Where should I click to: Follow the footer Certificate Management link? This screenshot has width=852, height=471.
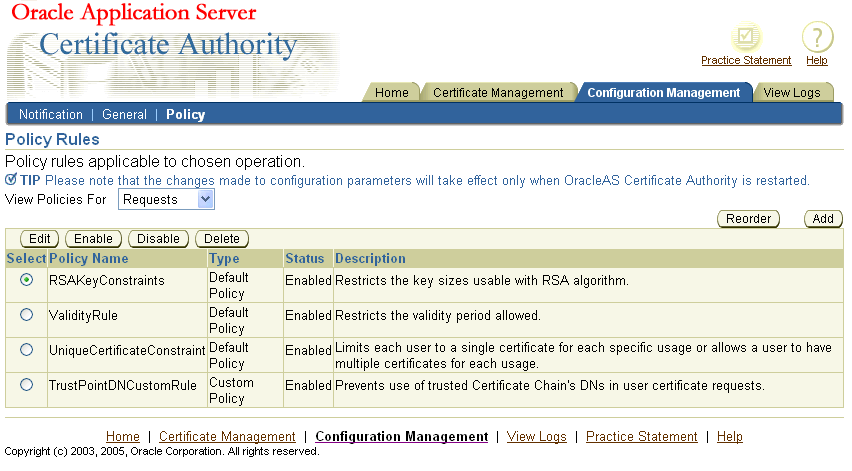[227, 436]
